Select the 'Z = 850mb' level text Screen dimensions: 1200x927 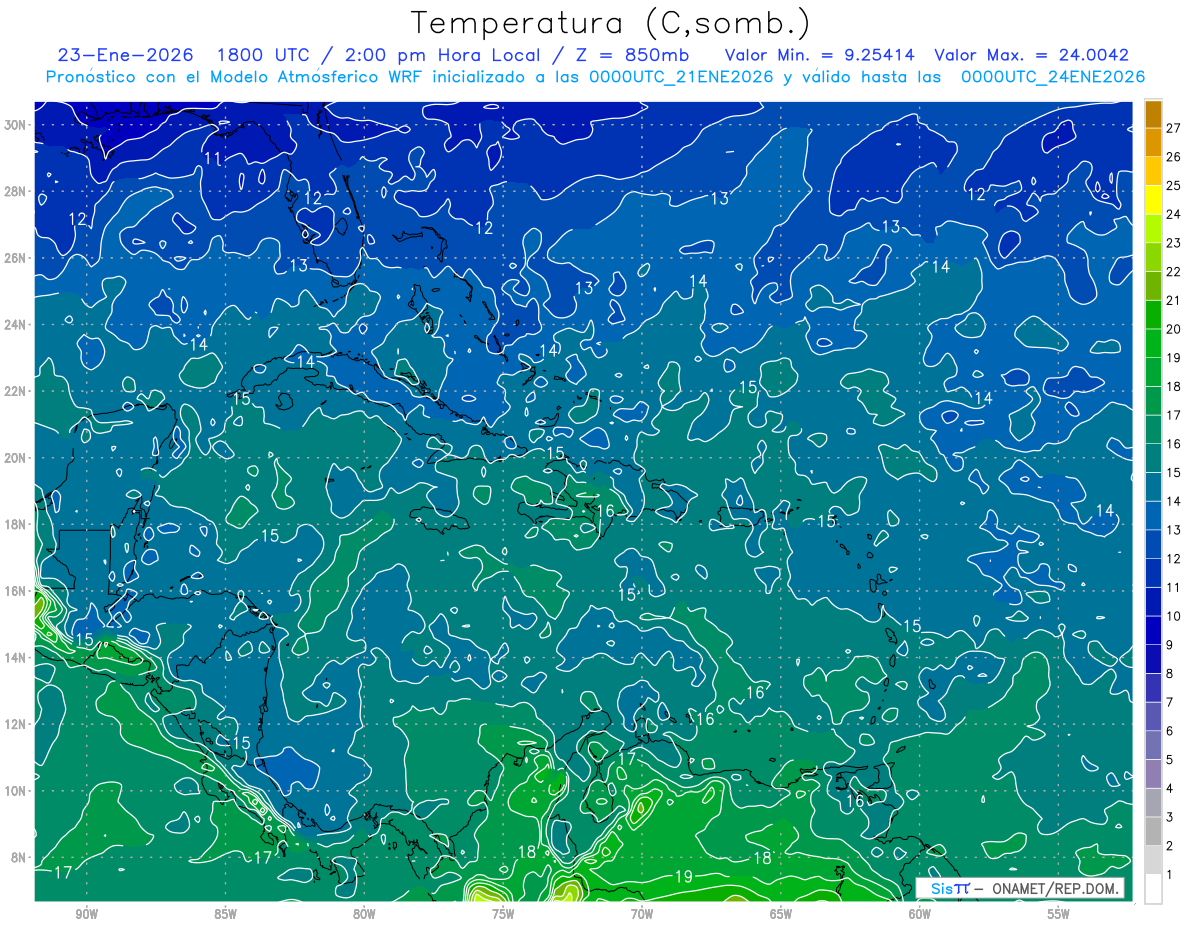pos(633,55)
